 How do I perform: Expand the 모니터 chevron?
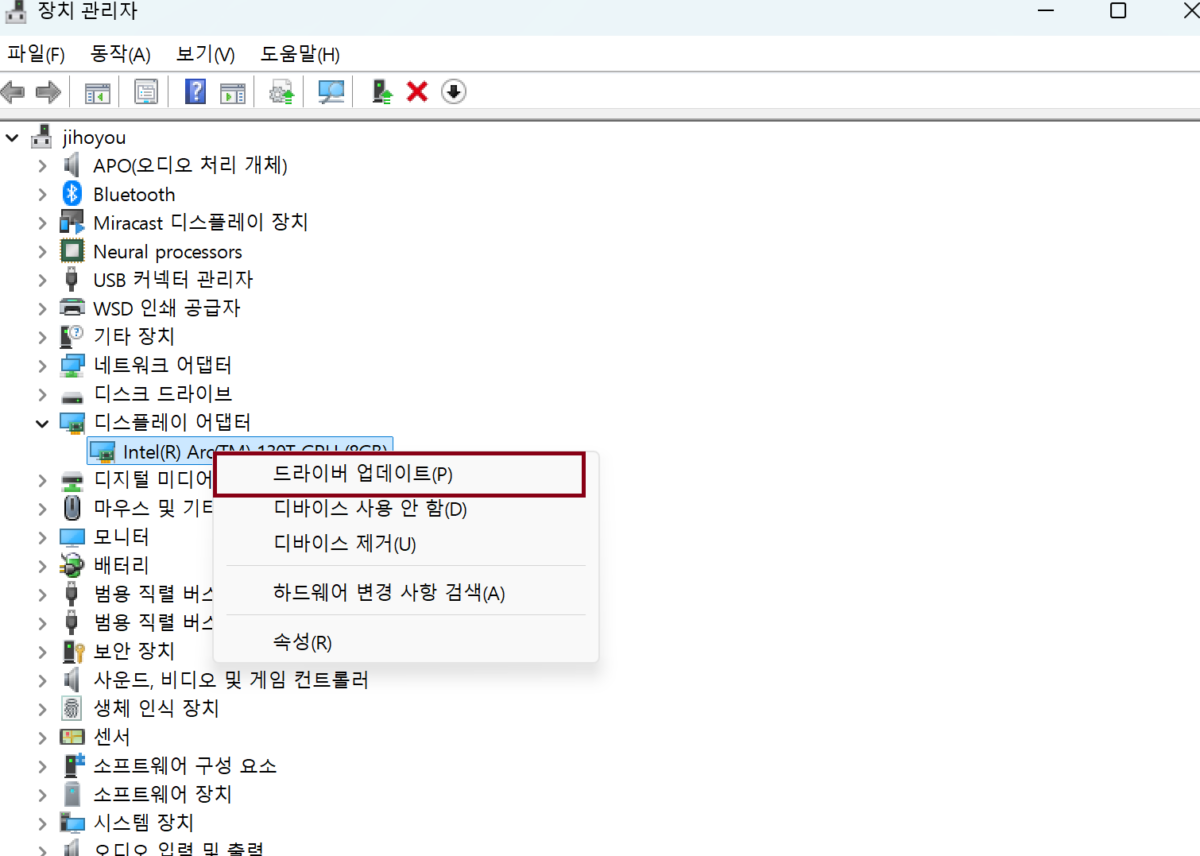point(42,537)
